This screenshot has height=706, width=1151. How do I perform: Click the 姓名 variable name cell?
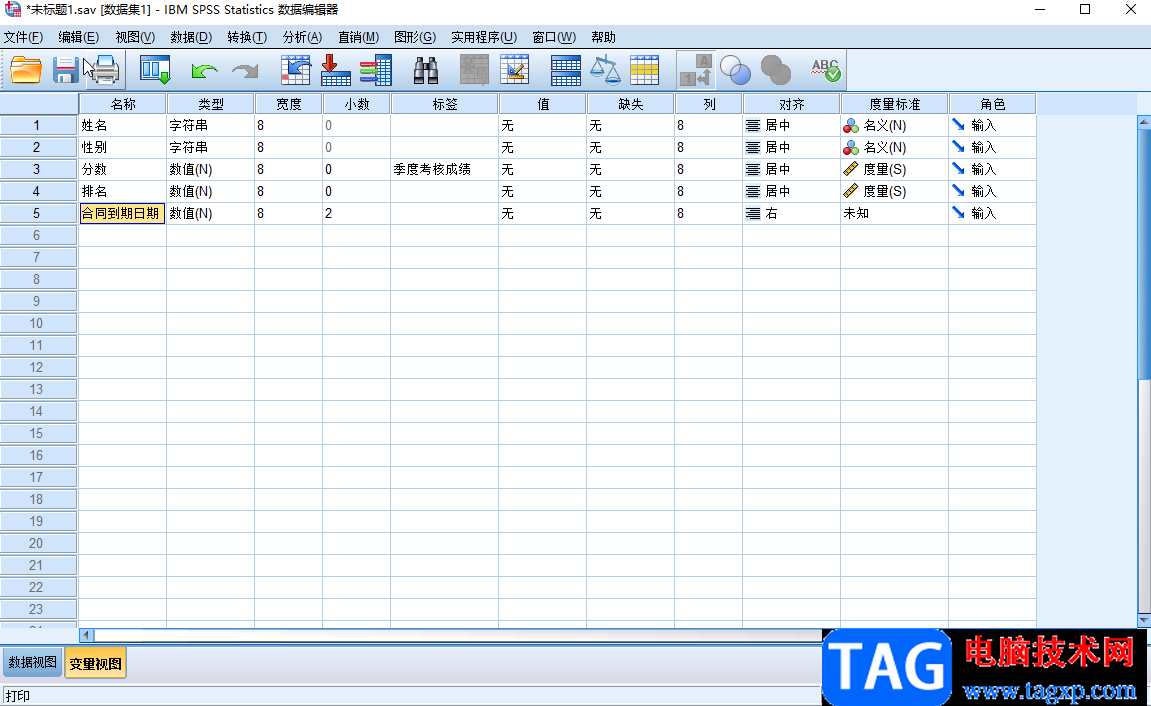123,125
